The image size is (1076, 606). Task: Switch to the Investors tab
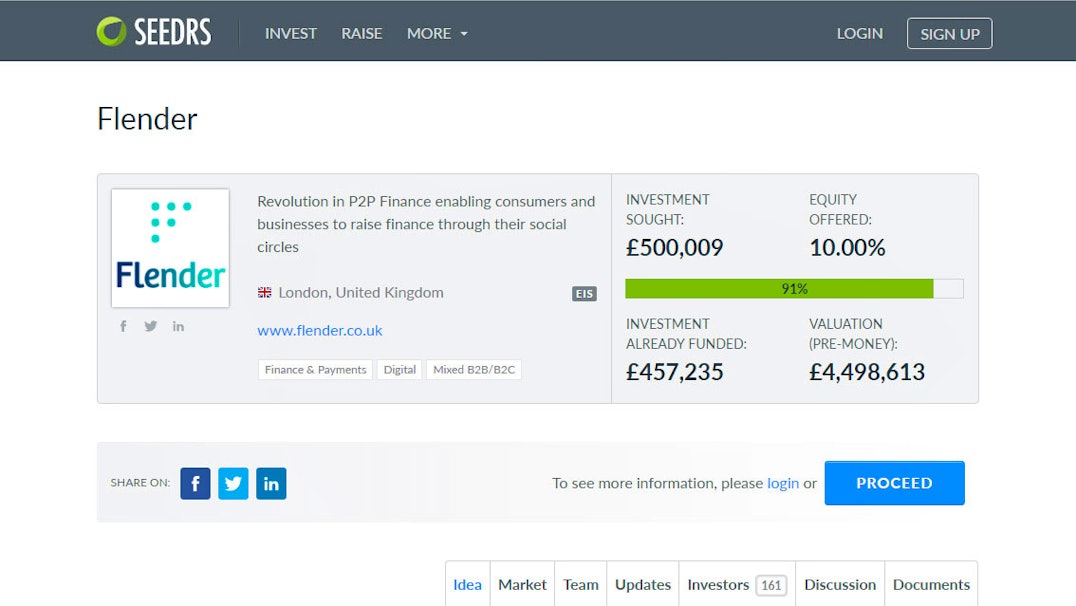[737, 585]
